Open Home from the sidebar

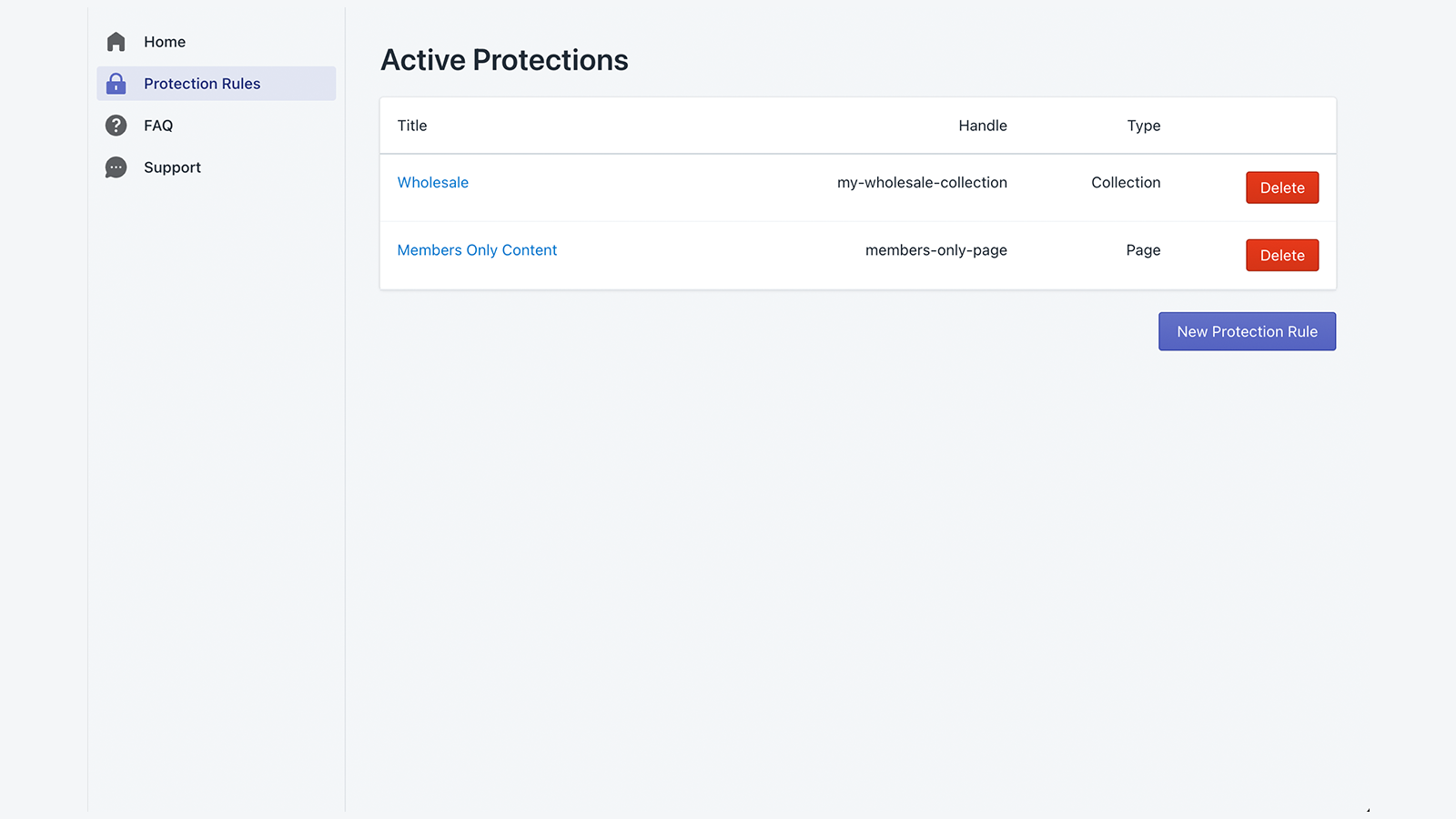point(164,41)
